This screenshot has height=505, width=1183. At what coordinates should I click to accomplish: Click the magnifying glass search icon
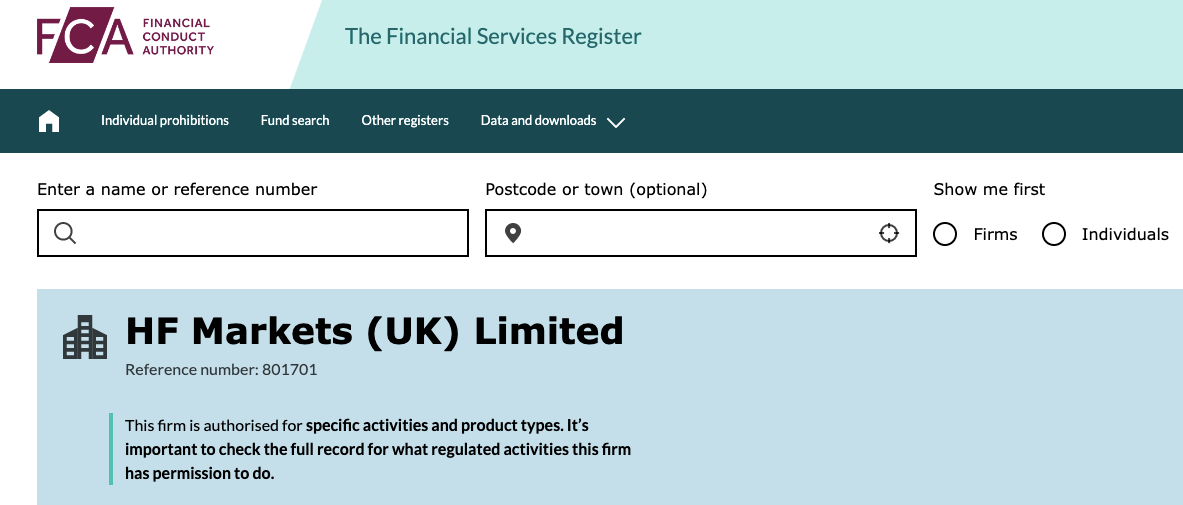point(66,234)
